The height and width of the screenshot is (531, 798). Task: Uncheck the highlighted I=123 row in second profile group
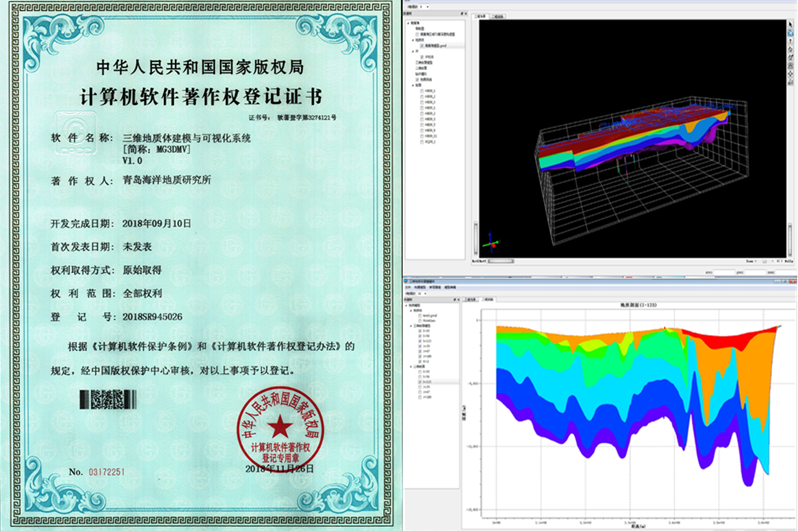point(420,382)
